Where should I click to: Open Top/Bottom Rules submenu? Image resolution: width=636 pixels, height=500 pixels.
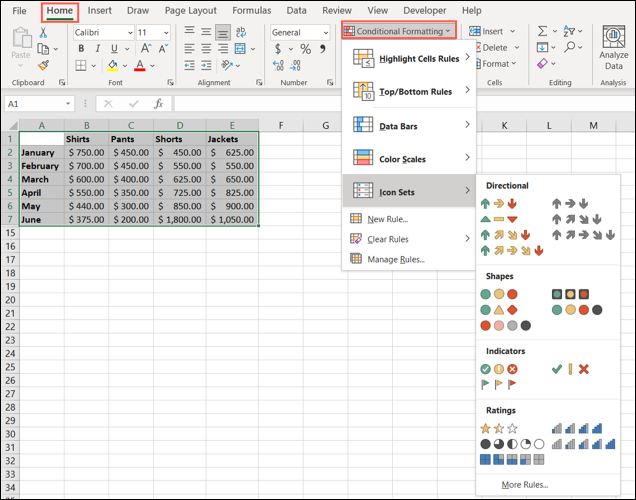[x=409, y=91]
